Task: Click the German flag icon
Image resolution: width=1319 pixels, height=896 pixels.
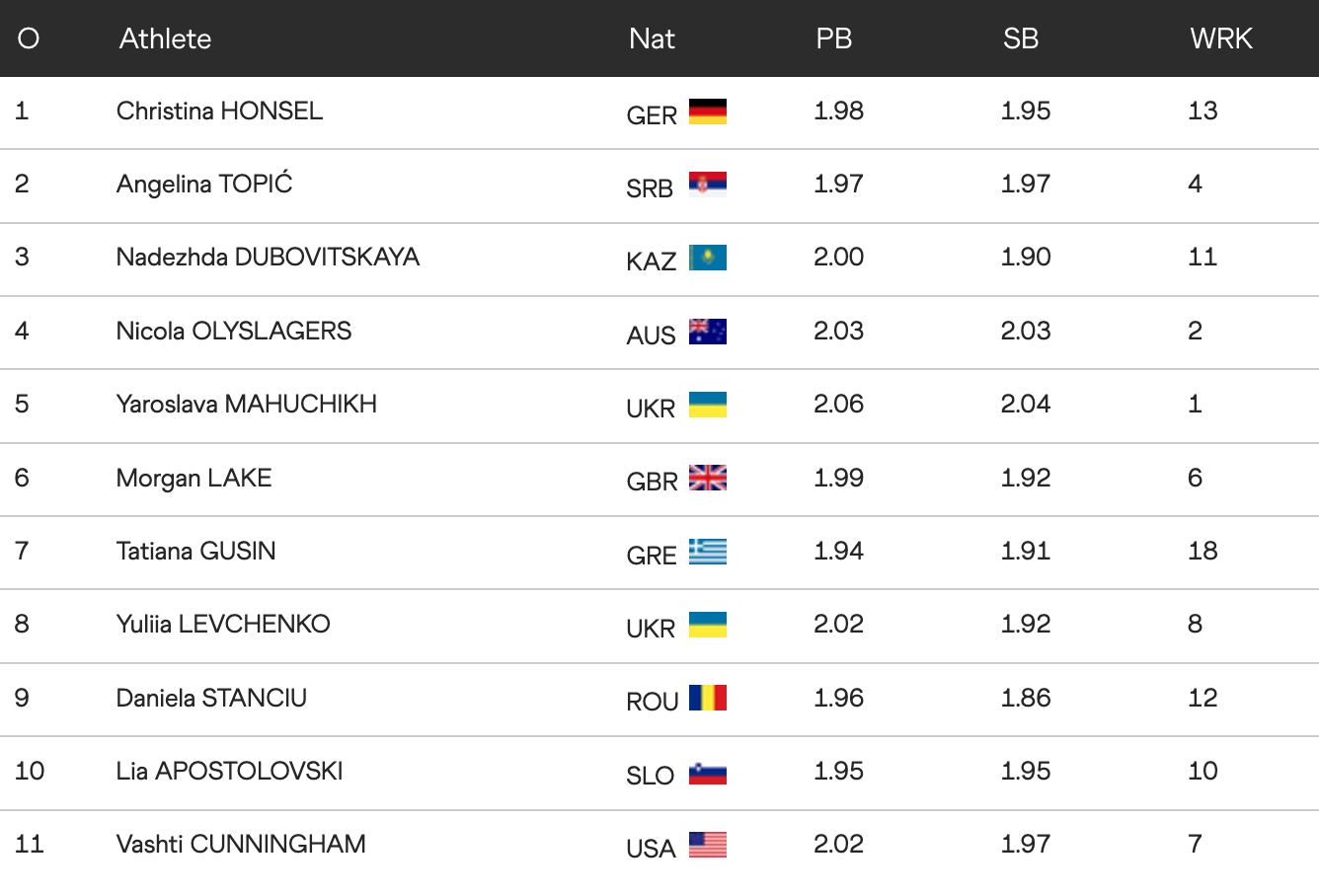Action: (707, 112)
